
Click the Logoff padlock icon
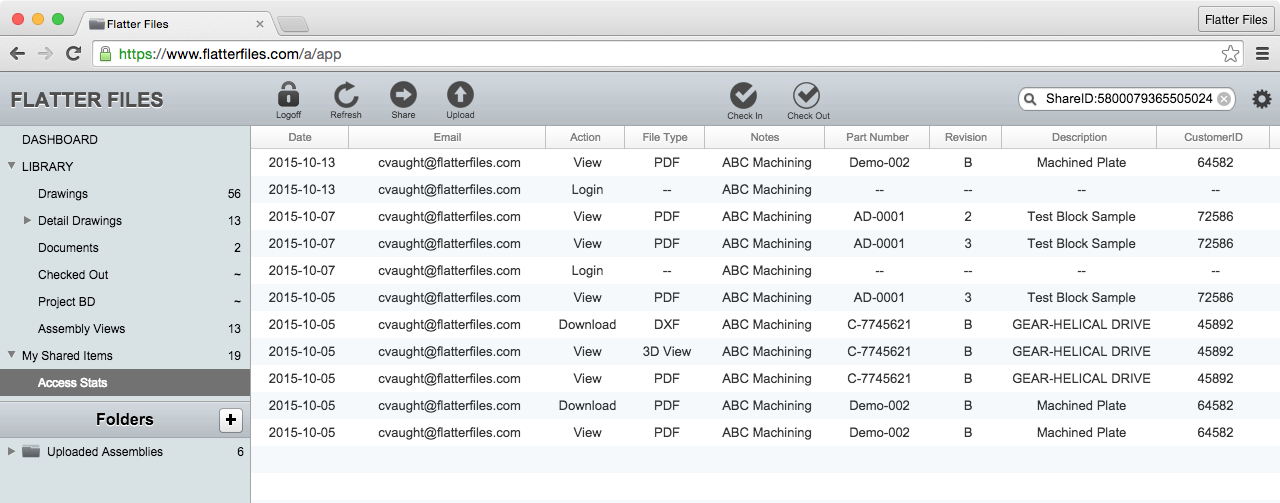pyautogui.click(x=288, y=95)
